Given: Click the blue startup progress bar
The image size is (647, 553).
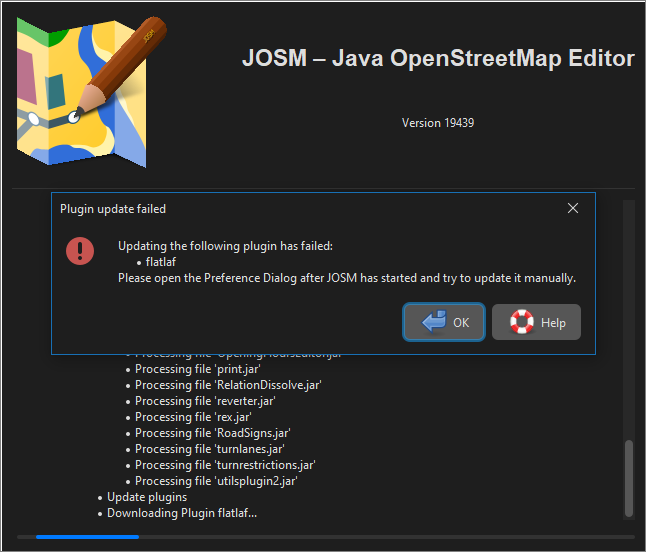Looking at the screenshot, I should tap(87, 537).
